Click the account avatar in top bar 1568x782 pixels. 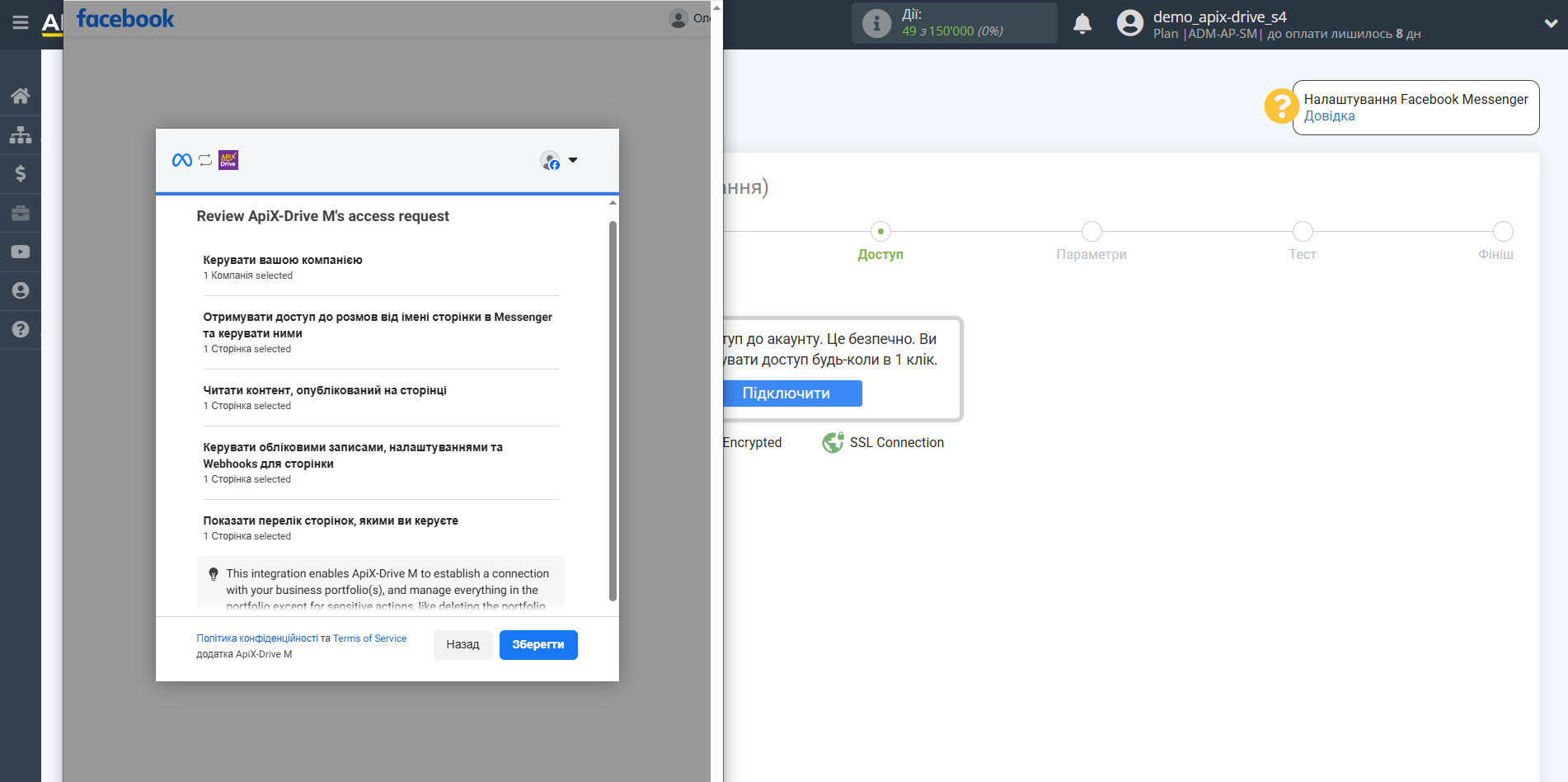coord(1130,23)
